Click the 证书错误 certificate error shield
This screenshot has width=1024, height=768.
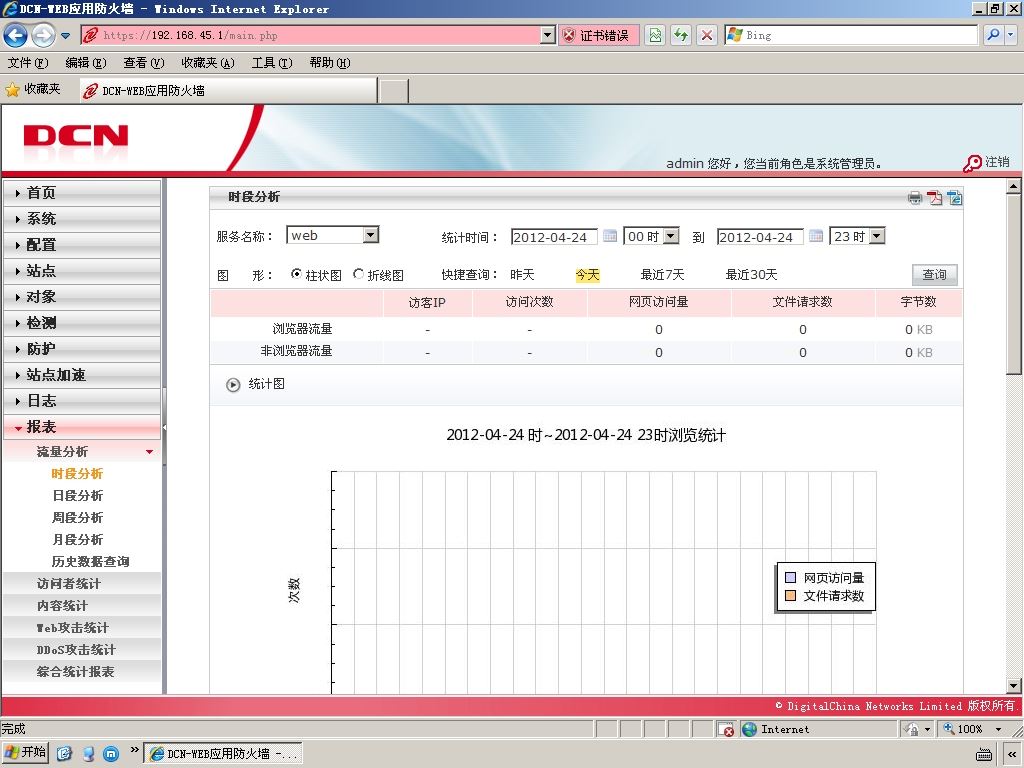[x=569, y=35]
